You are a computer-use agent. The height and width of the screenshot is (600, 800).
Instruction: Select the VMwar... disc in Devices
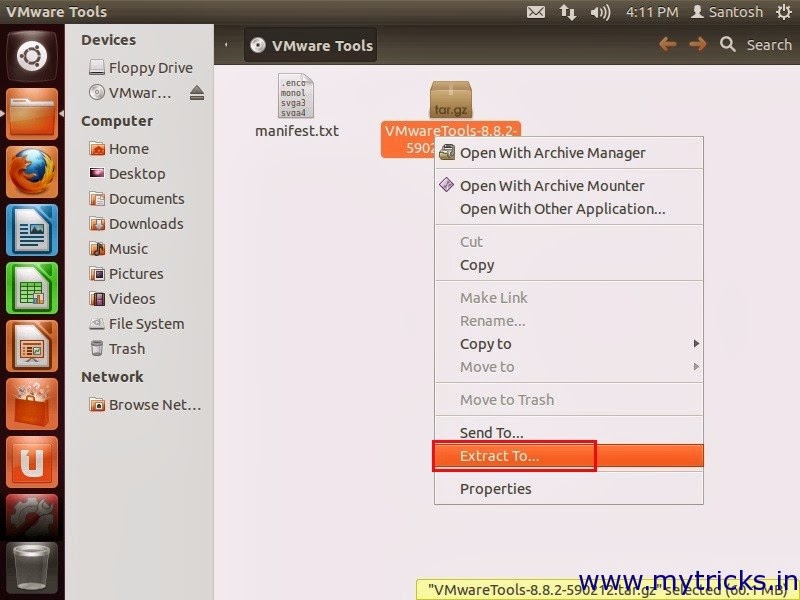tap(130, 93)
